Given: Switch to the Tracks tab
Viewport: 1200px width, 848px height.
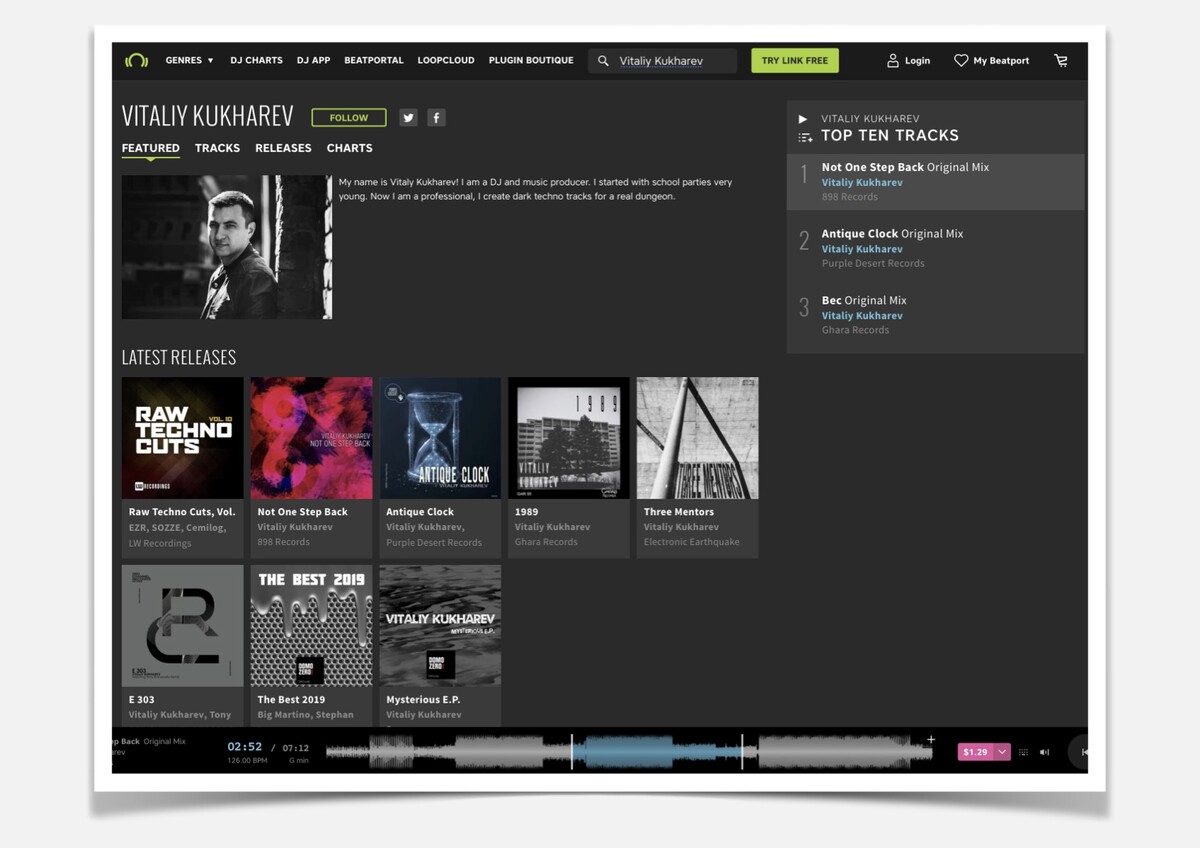Looking at the screenshot, I should point(217,148).
